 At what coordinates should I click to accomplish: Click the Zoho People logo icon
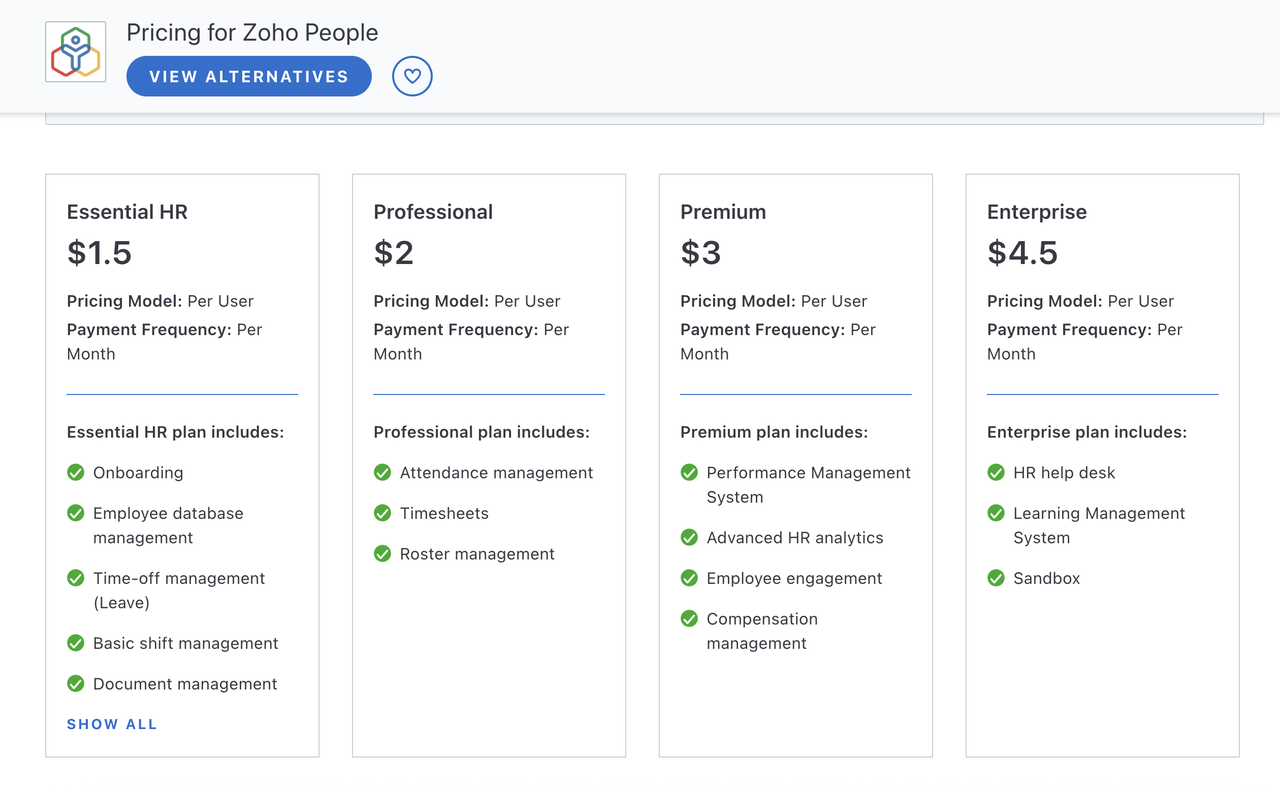76,52
